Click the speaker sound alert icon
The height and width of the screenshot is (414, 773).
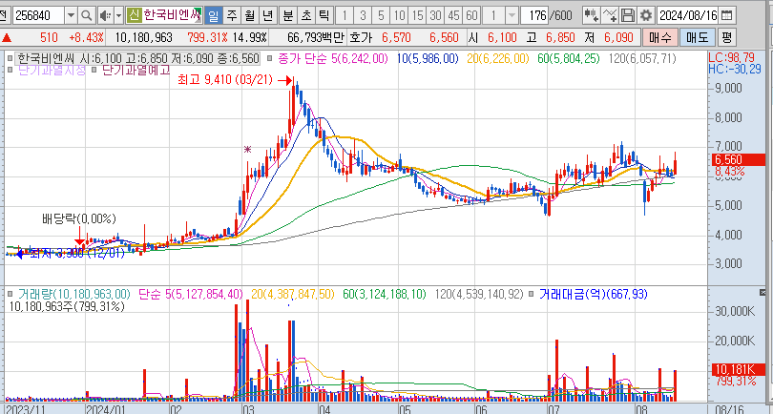point(105,16)
